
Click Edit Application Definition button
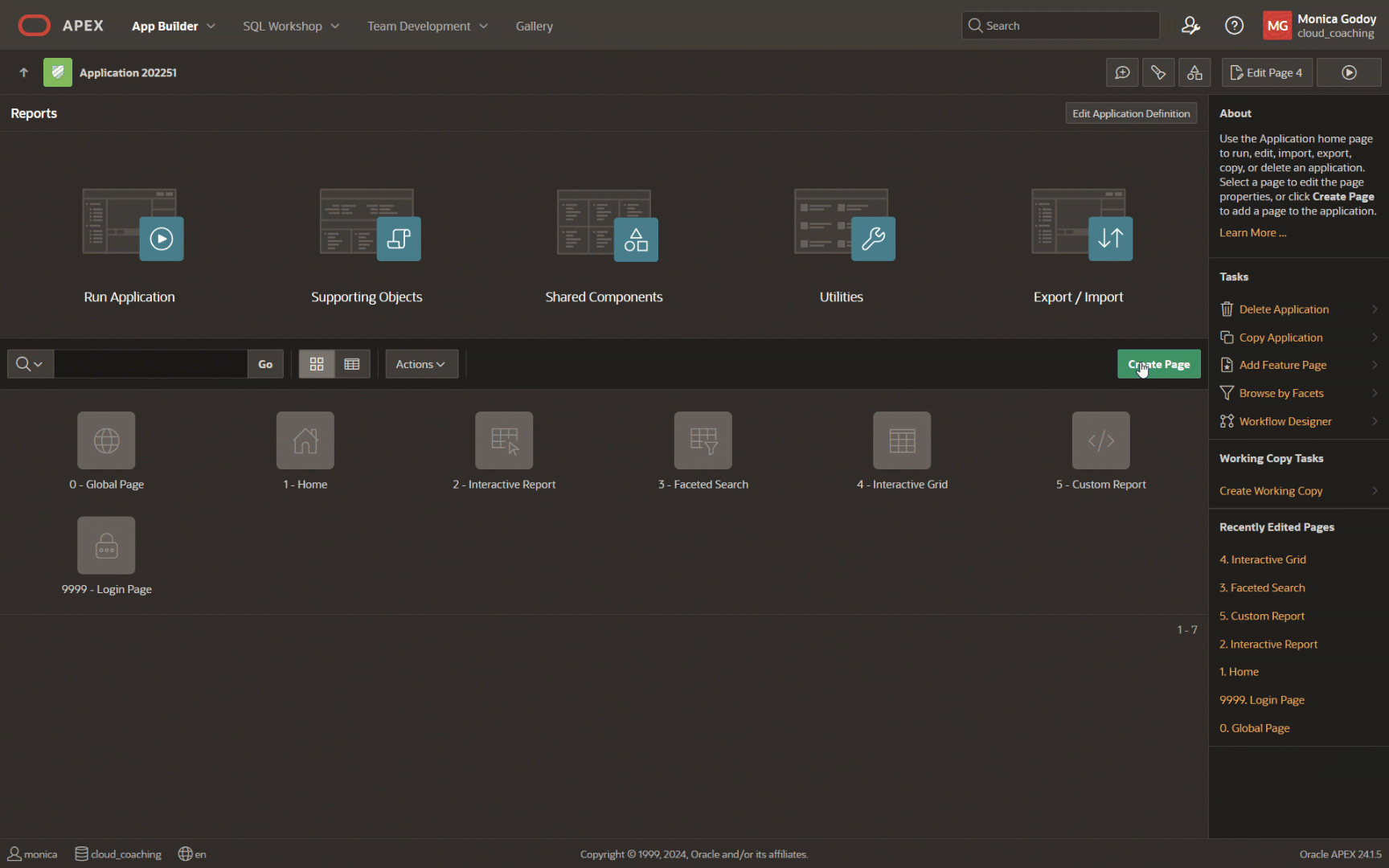pyautogui.click(x=1130, y=113)
